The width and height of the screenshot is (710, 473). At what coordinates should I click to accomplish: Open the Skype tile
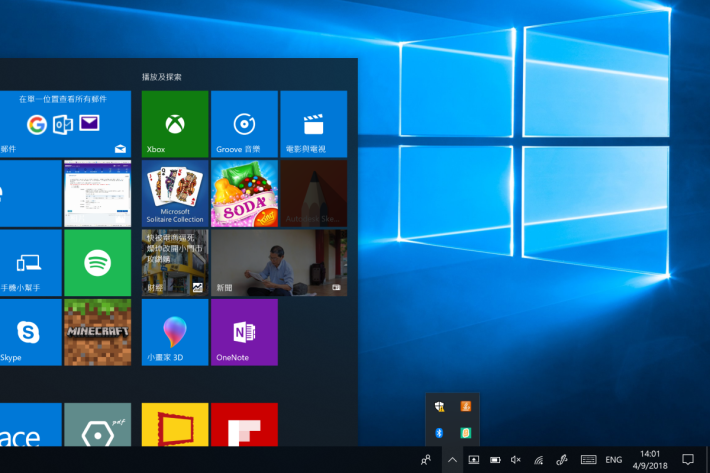30,332
